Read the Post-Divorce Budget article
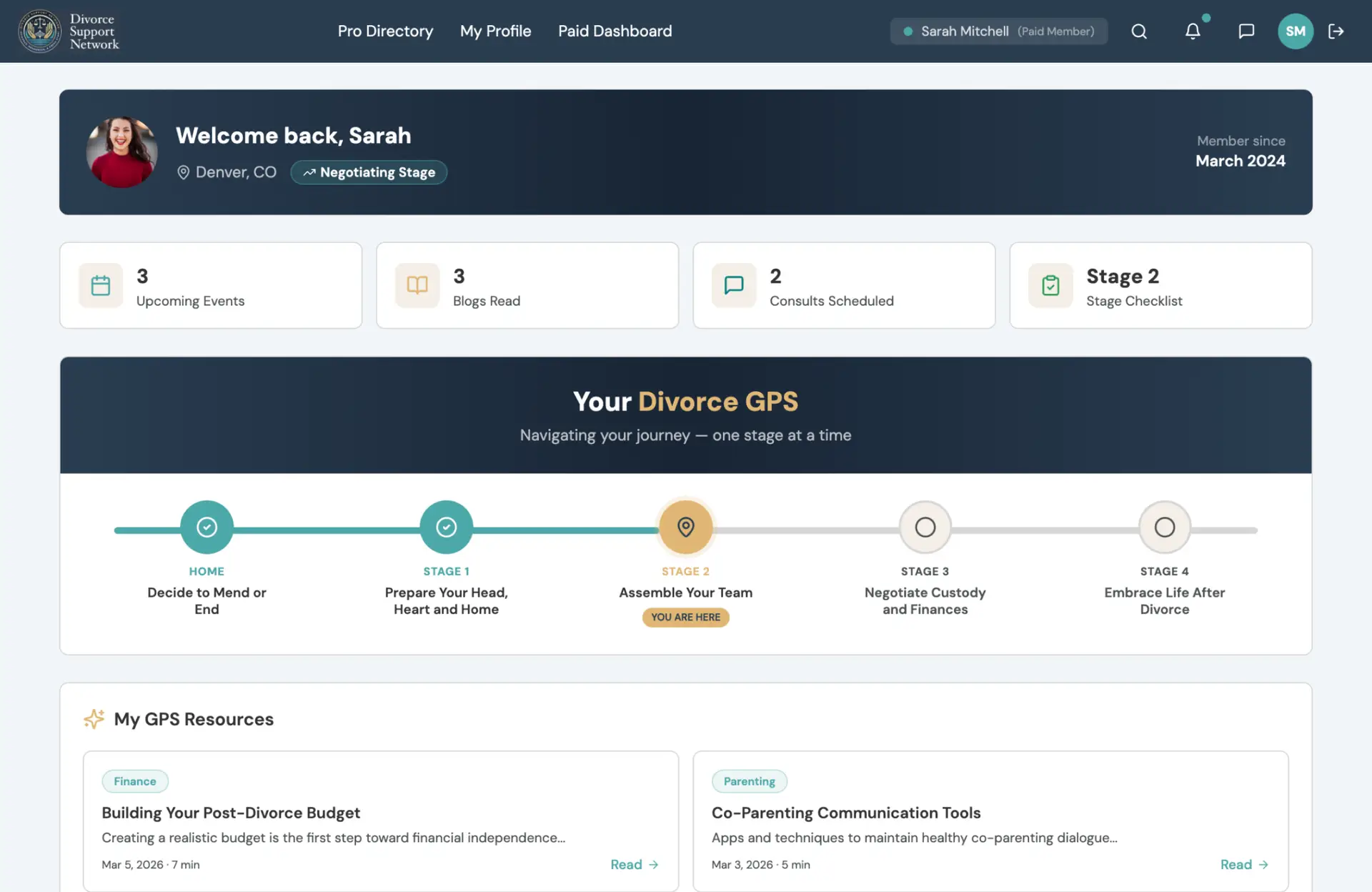The image size is (1372, 892). pyautogui.click(x=634, y=865)
